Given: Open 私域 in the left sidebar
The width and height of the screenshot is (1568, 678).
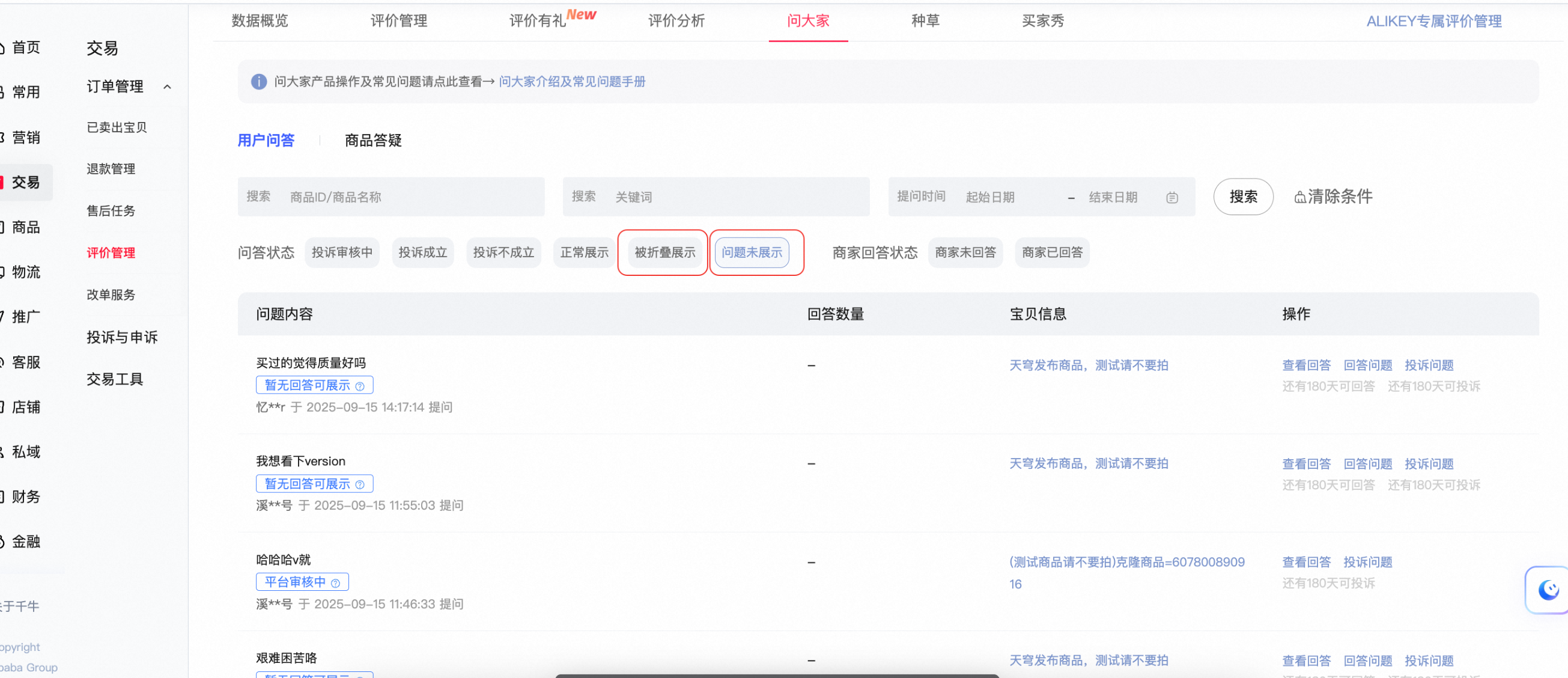Looking at the screenshot, I should click(26, 452).
